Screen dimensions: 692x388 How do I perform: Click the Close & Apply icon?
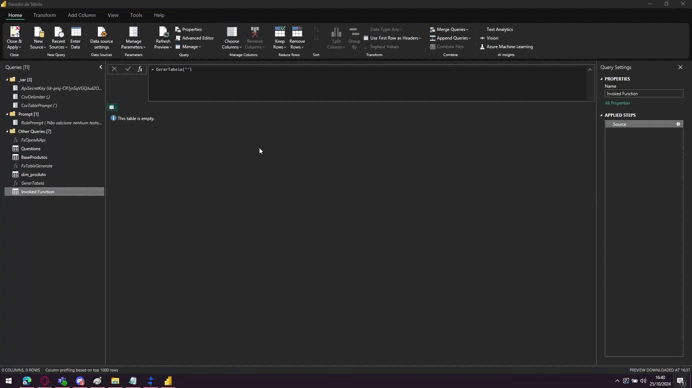click(14, 32)
